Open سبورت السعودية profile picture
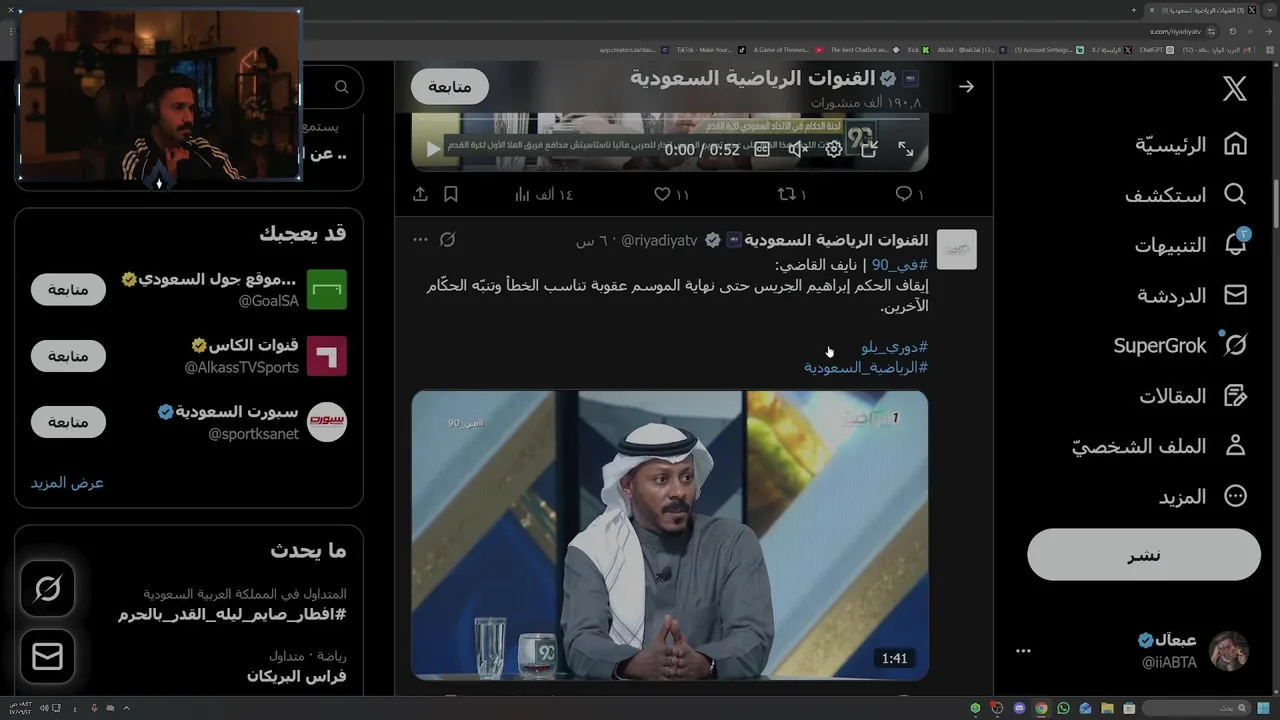1280x720 pixels. click(x=326, y=422)
